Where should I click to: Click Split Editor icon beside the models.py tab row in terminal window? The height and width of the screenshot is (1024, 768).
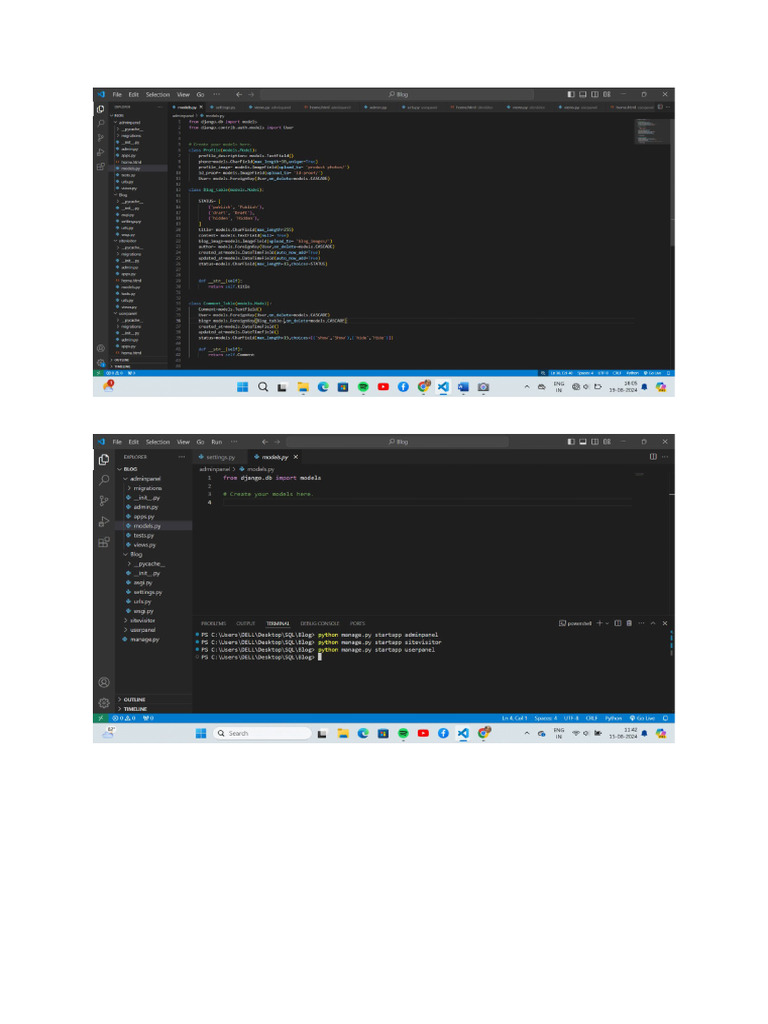coord(653,456)
